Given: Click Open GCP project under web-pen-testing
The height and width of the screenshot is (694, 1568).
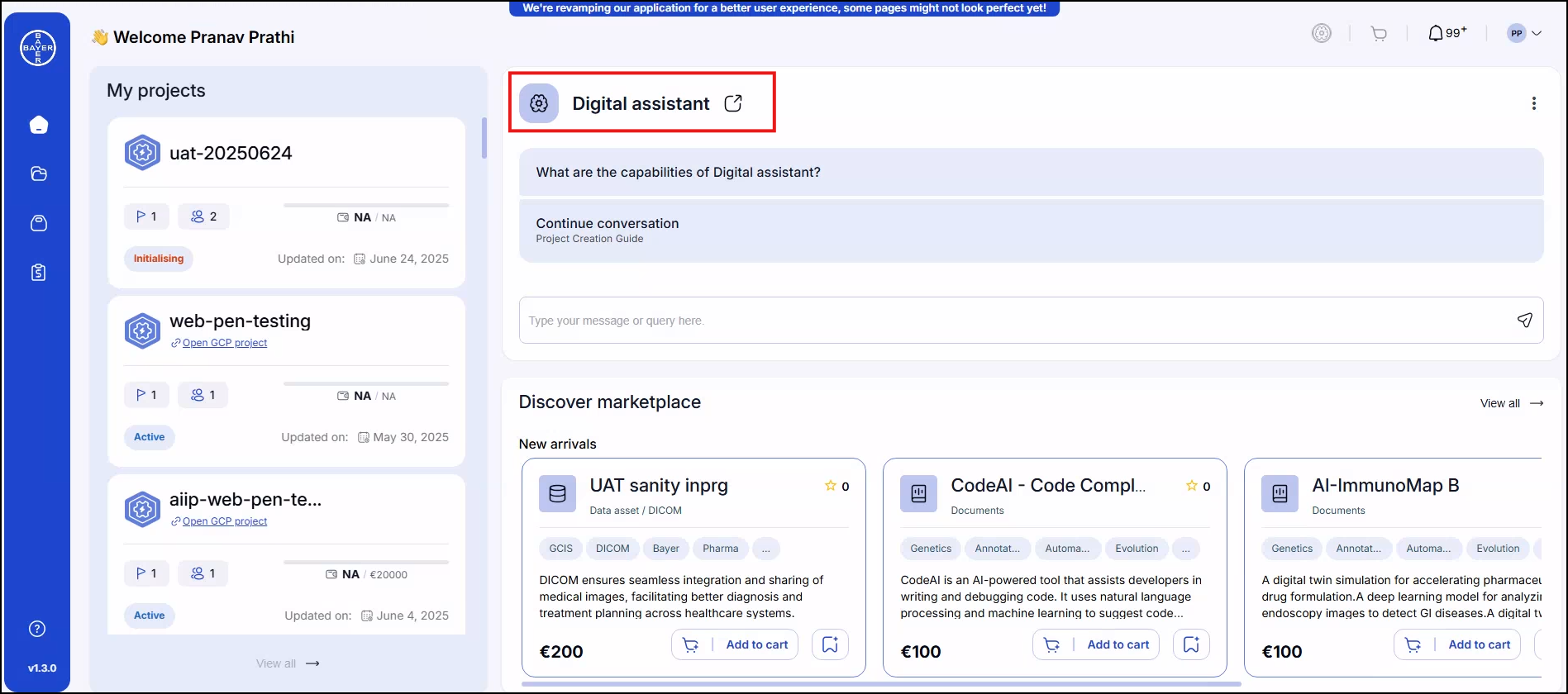Looking at the screenshot, I should pos(219,343).
